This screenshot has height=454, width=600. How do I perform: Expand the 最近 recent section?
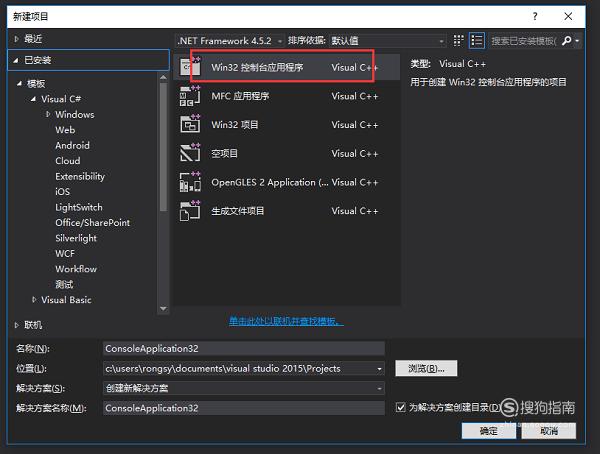tap(16, 39)
